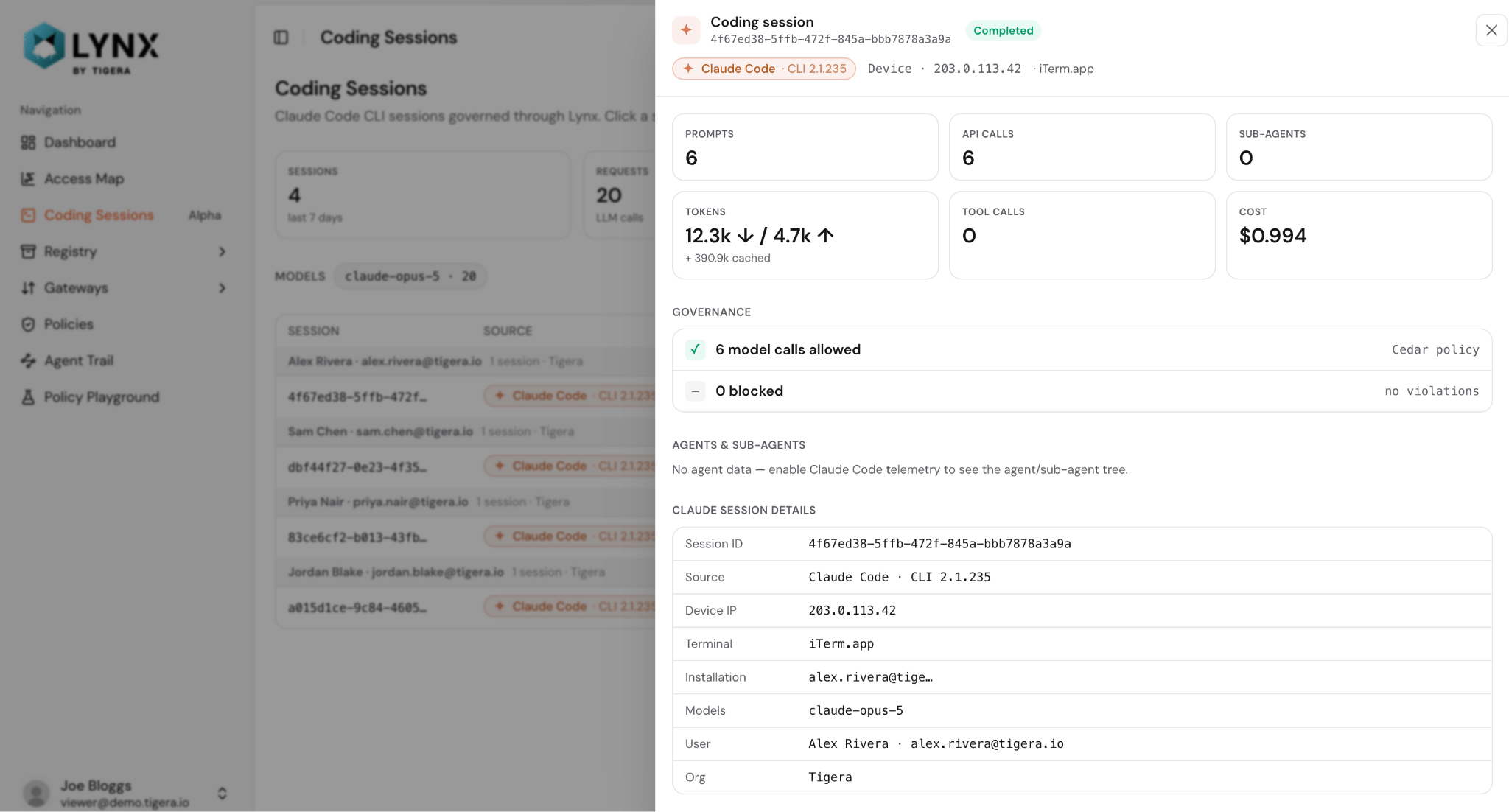The width and height of the screenshot is (1509, 812).
Task: Click the API Calls stat card
Action: [x=1082, y=147]
